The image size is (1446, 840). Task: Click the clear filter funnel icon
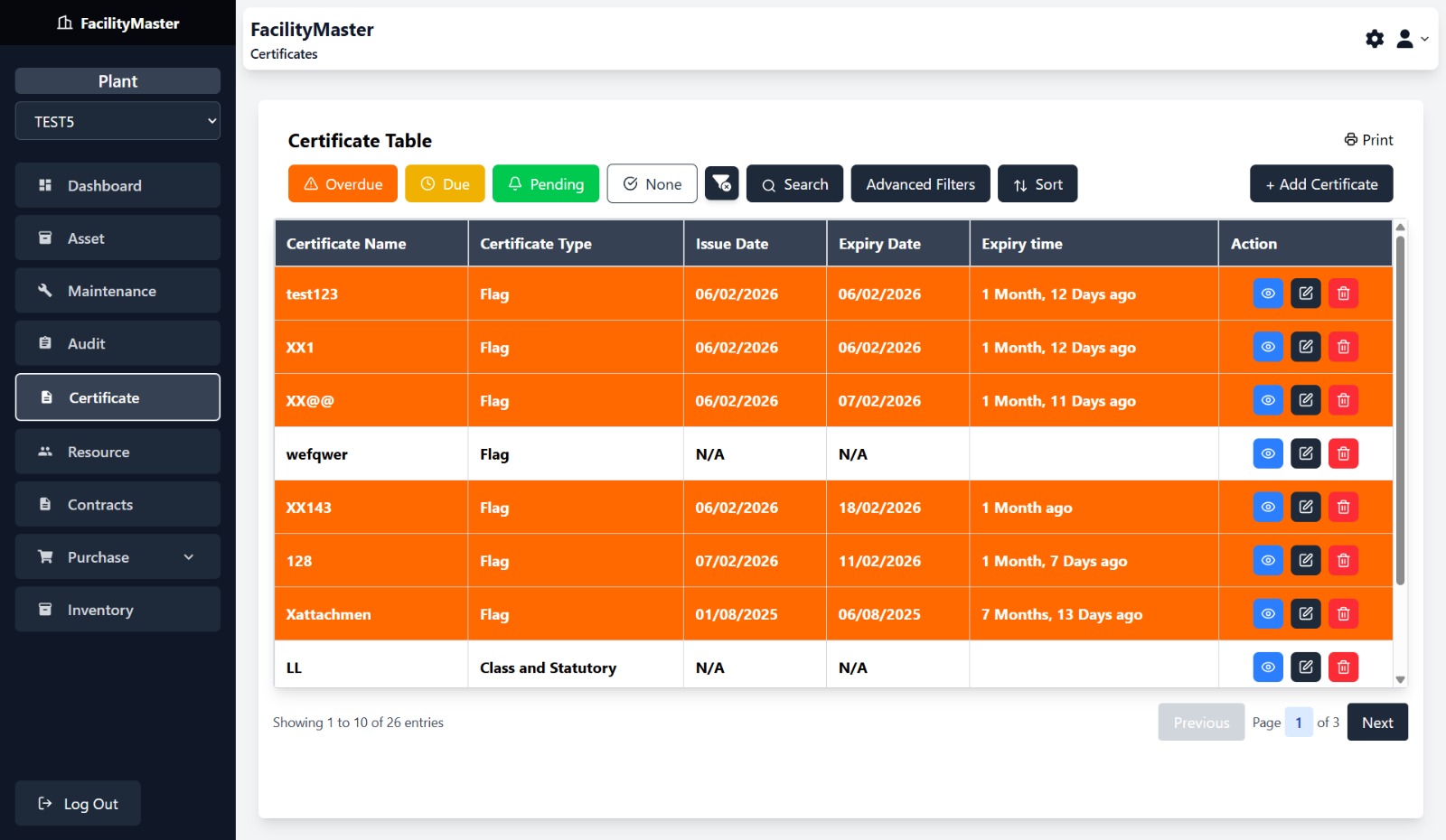coord(721,183)
